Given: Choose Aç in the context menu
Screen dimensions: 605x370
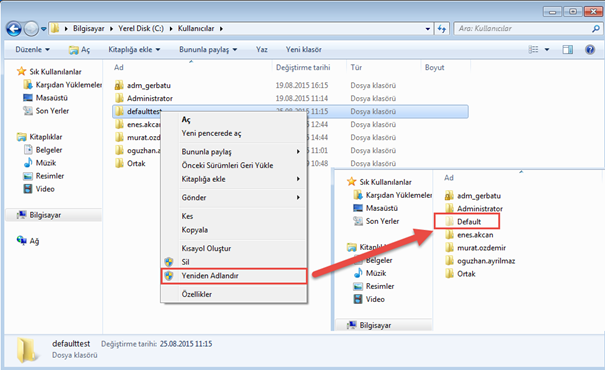Looking at the screenshot, I should [234, 120].
